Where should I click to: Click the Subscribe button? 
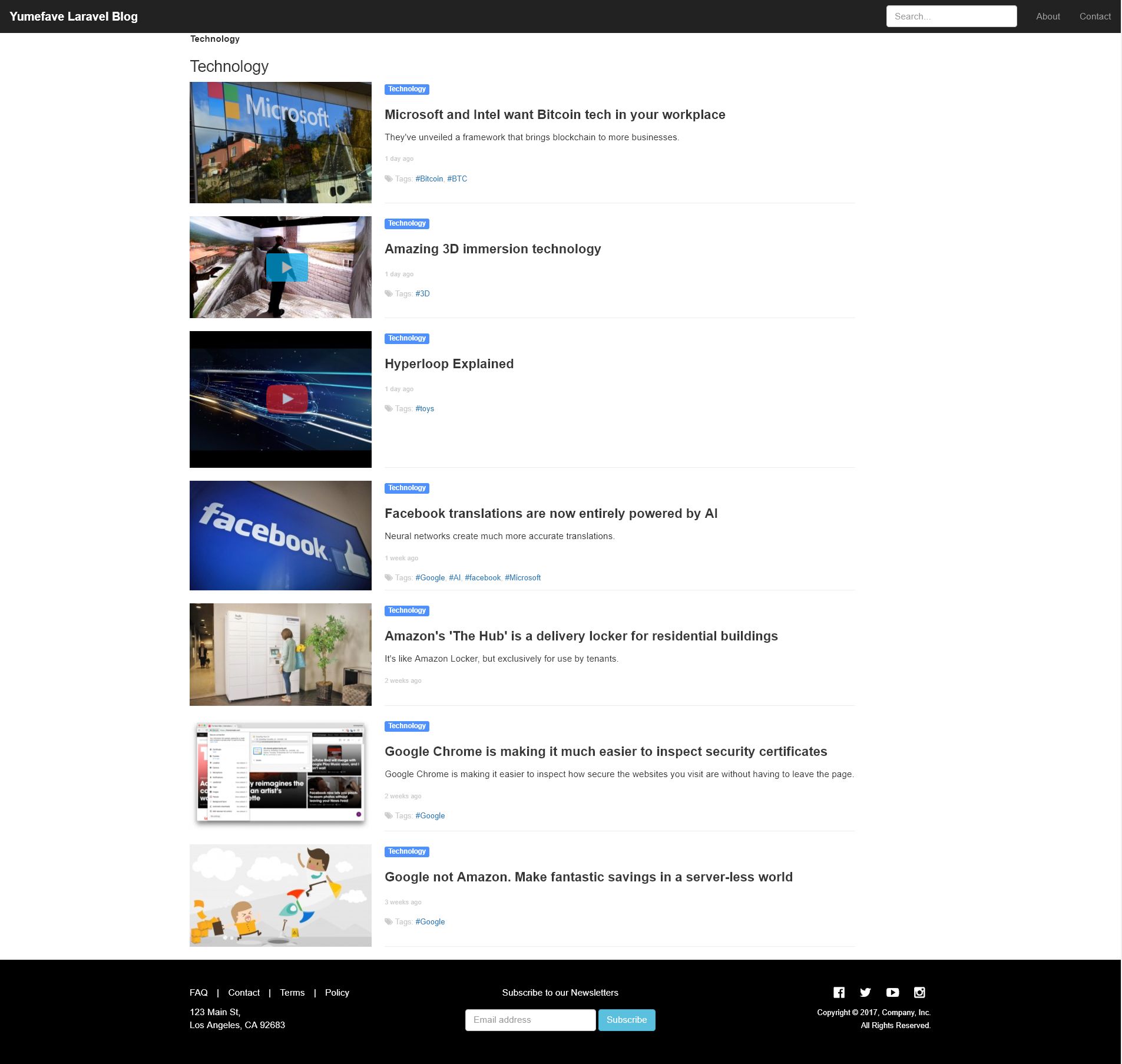tap(627, 1020)
